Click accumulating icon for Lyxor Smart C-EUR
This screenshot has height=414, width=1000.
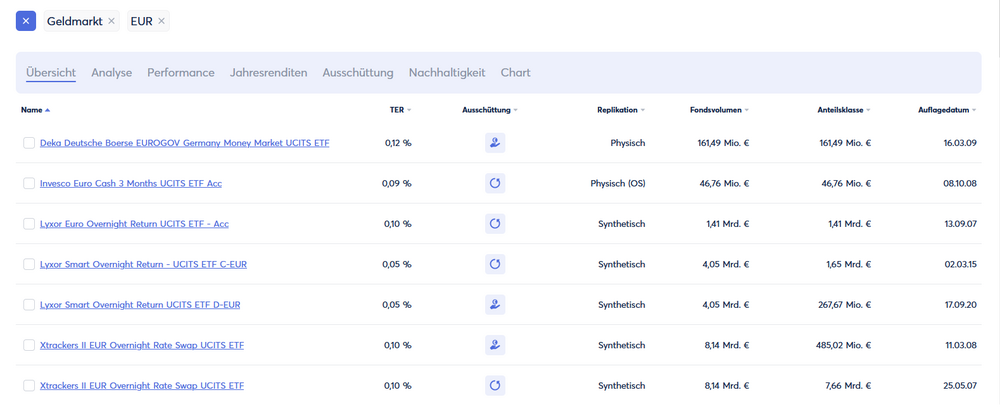point(494,264)
